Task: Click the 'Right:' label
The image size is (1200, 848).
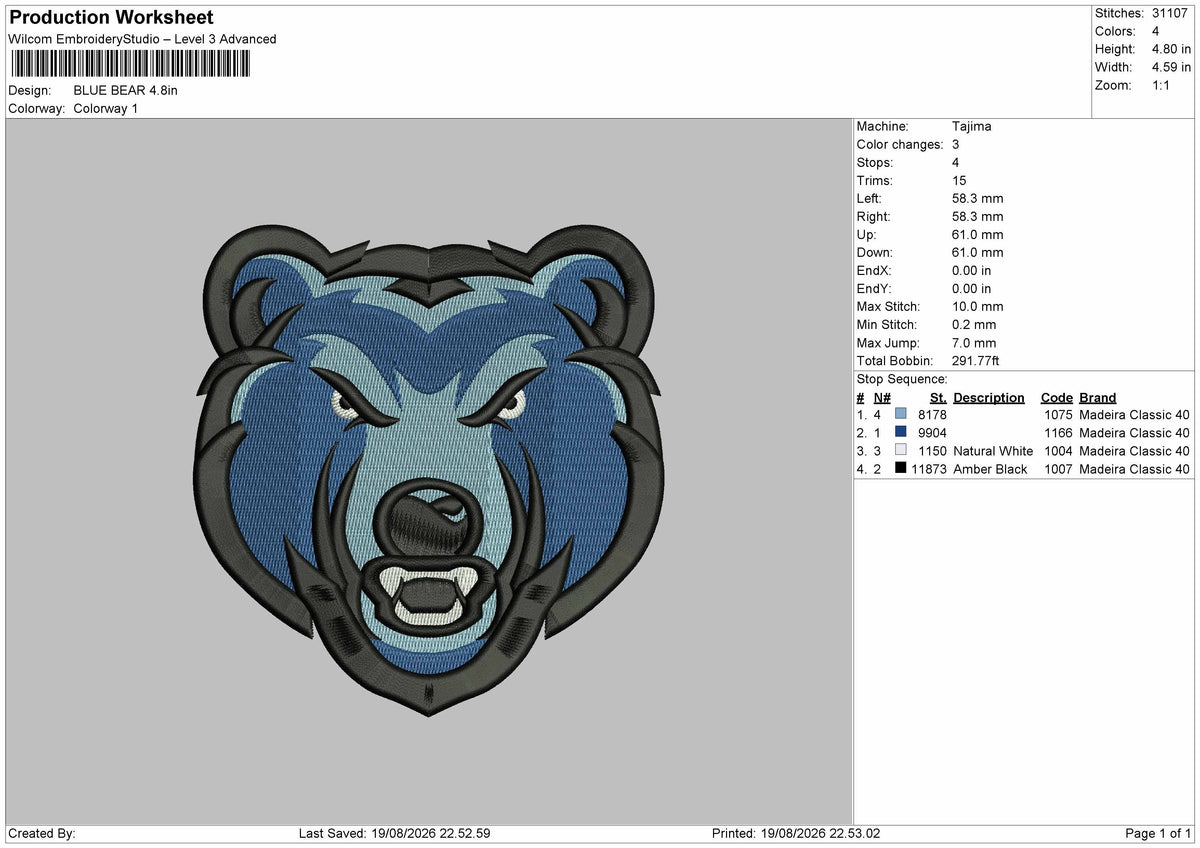Action: coord(873,216)
